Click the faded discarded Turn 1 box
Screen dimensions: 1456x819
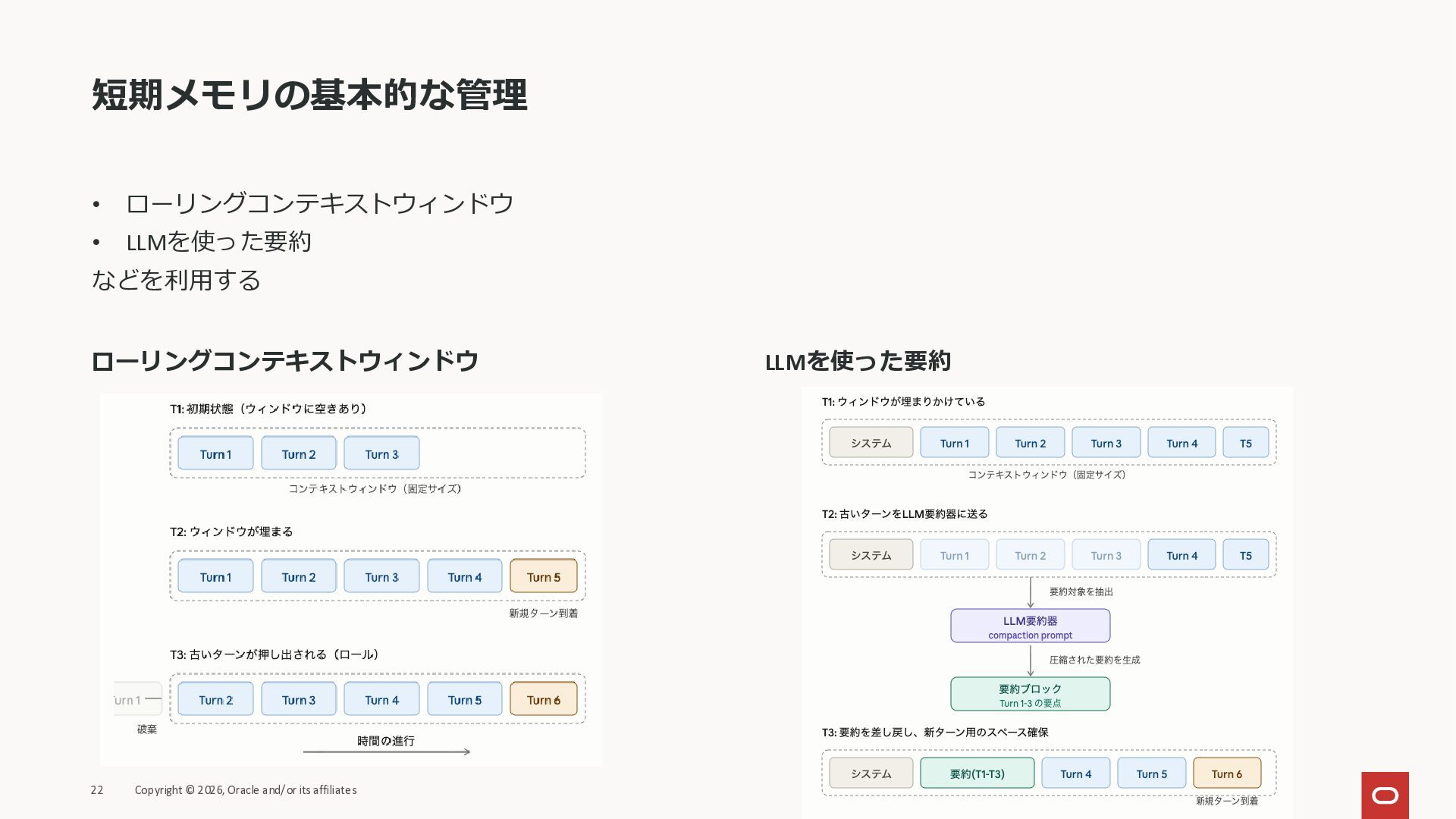click(x=137, y=699)
